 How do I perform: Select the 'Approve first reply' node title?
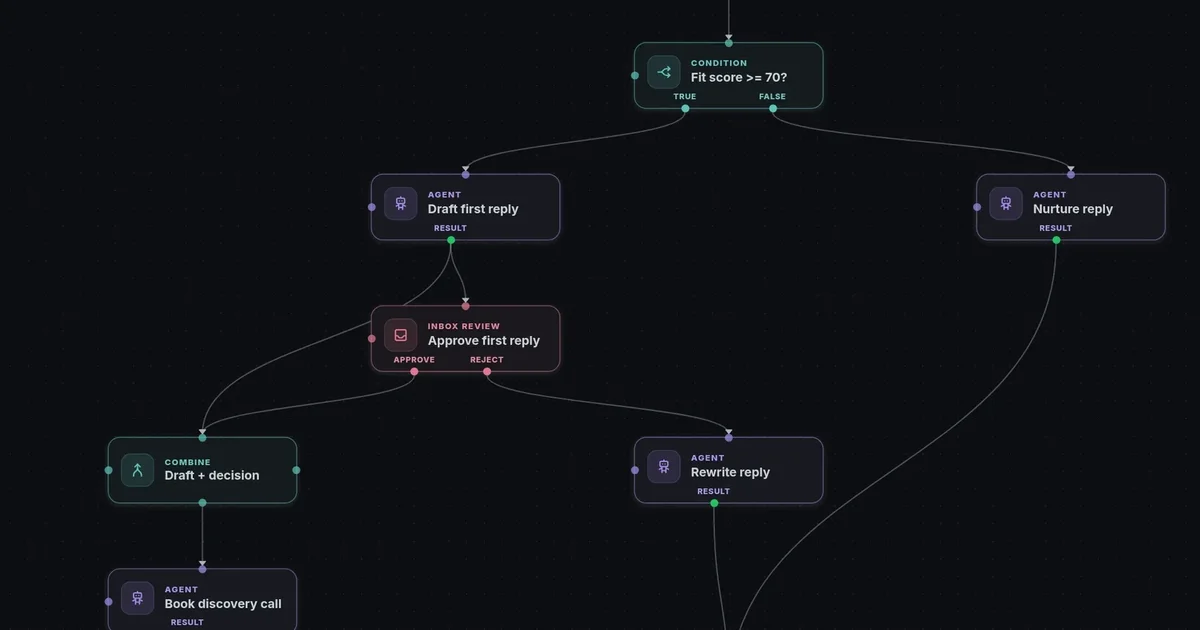[484, 341]
